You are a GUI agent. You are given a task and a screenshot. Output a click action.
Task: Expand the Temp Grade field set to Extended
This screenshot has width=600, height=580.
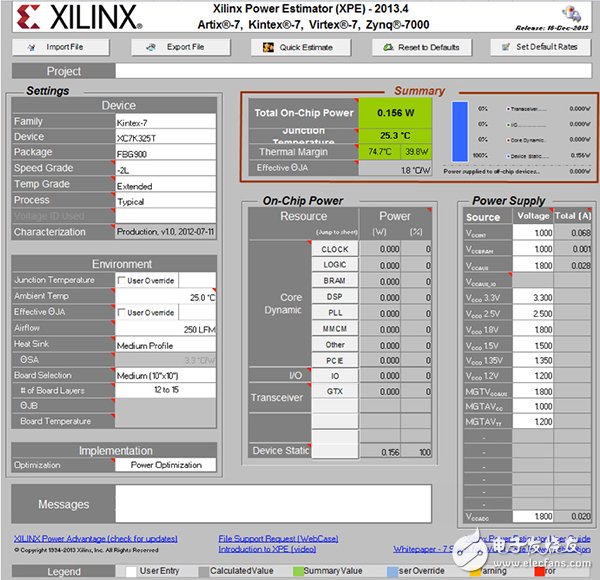click(x=164, y=186)
